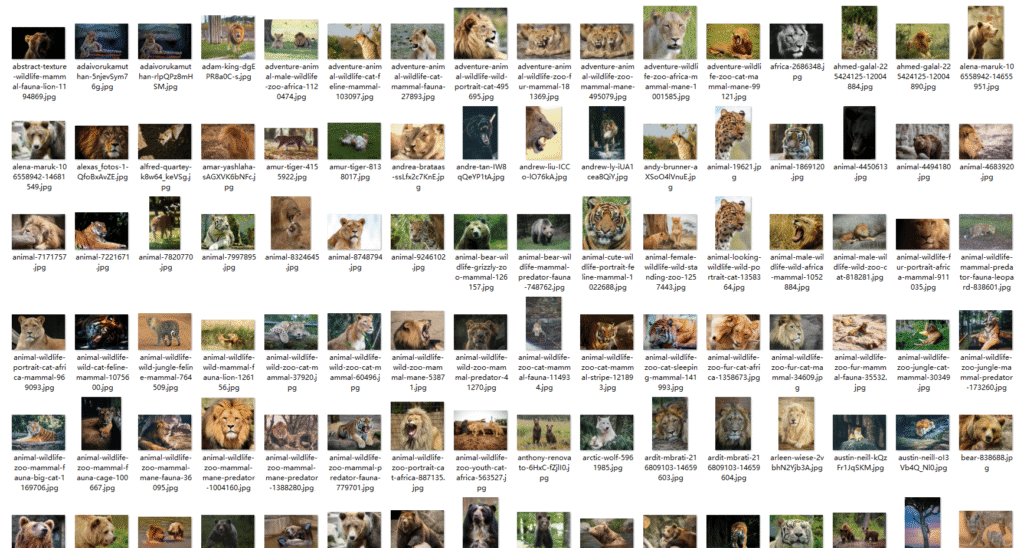The width and height of the screenshot is (1024, 548).
Task: Click the adam-king-dgEPR8a0C-s.jpg file name
Action: [229, 72]
